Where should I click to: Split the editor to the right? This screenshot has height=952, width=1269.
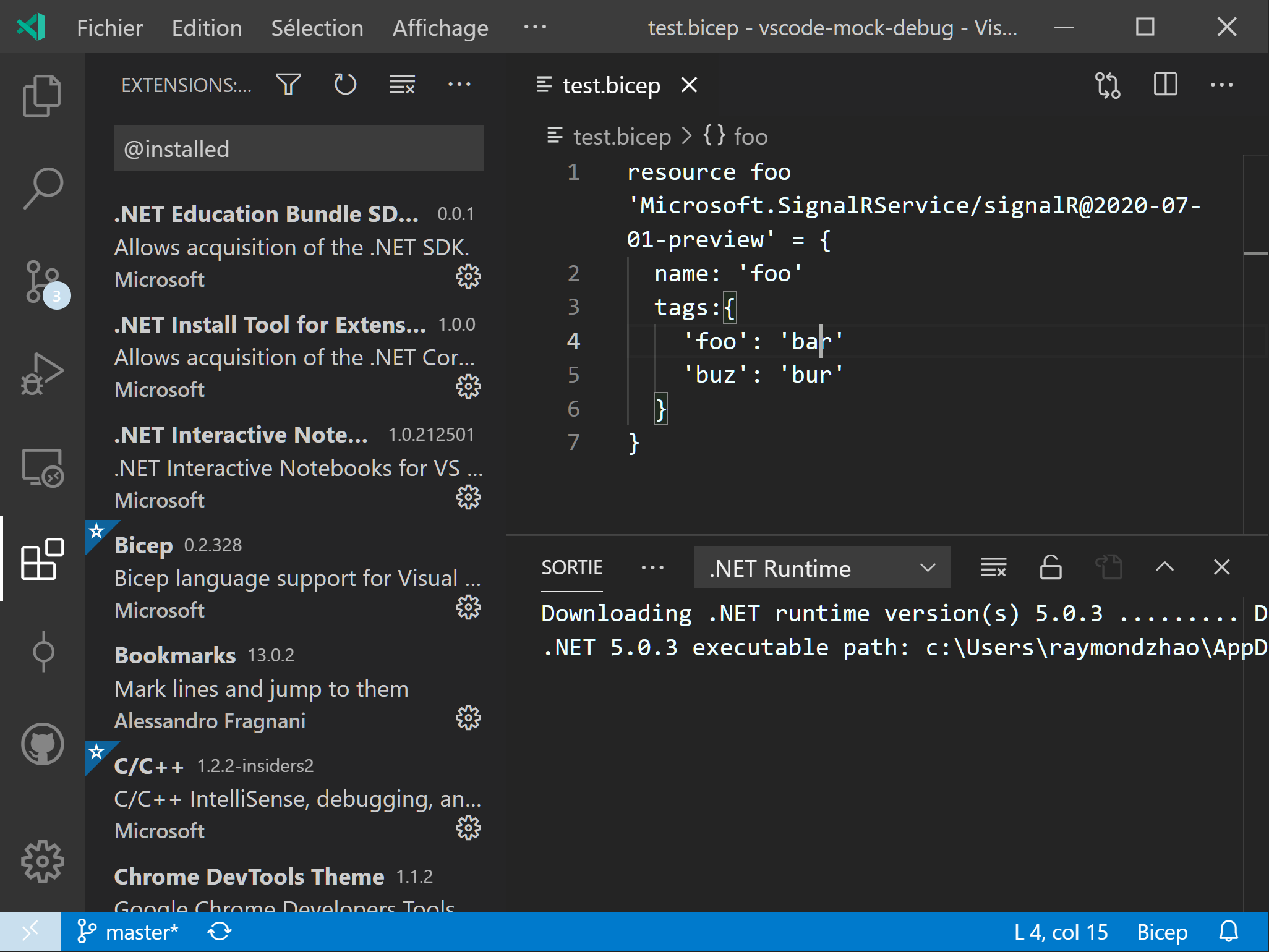1165,85
